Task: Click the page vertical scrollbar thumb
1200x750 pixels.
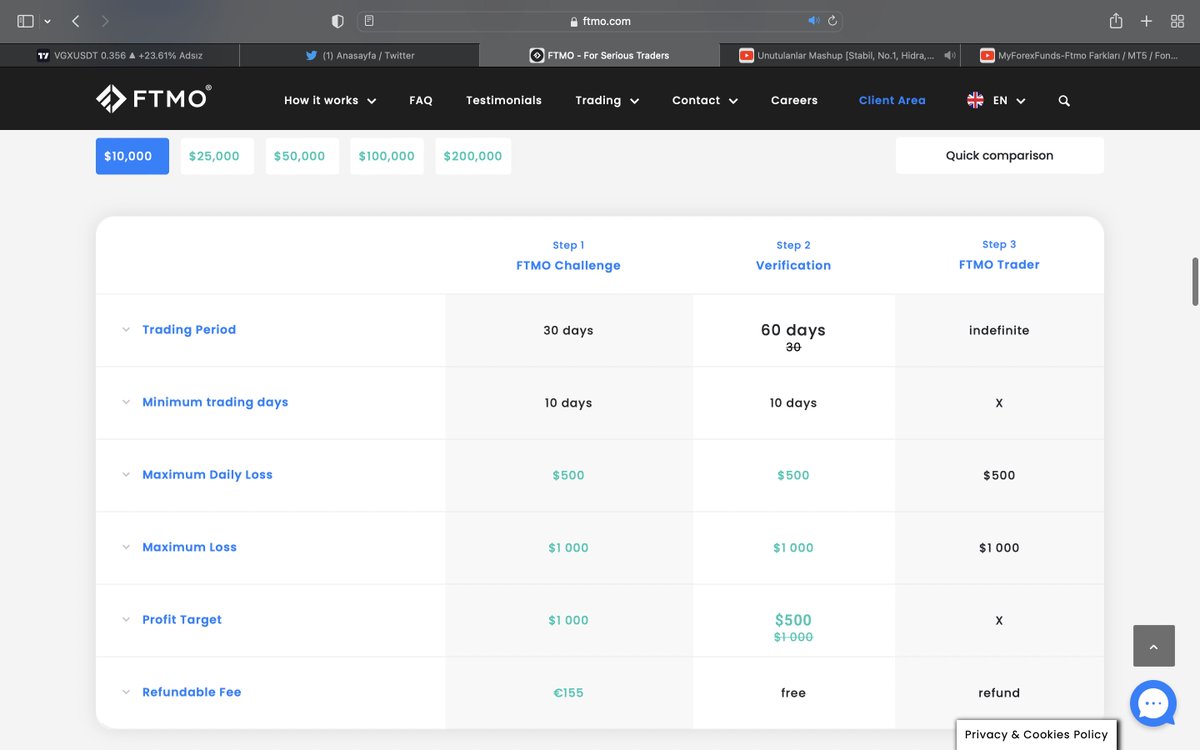Action: click(1195, 282)
